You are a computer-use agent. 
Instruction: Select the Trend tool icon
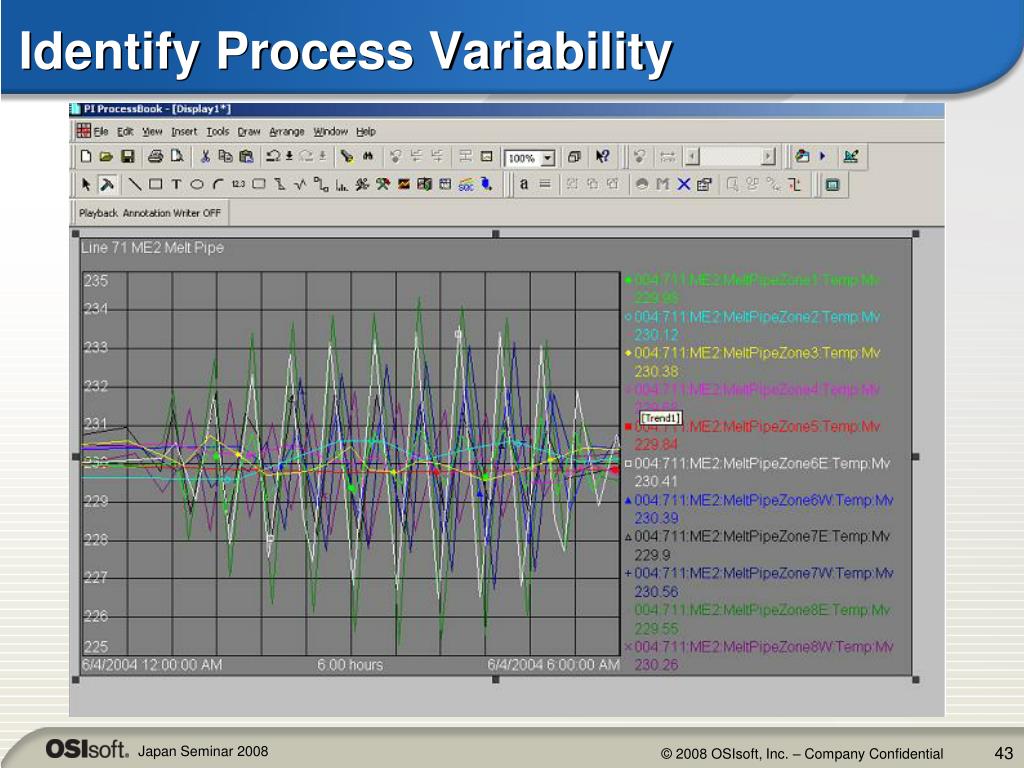pyautogui.click(x=300, y=185)
